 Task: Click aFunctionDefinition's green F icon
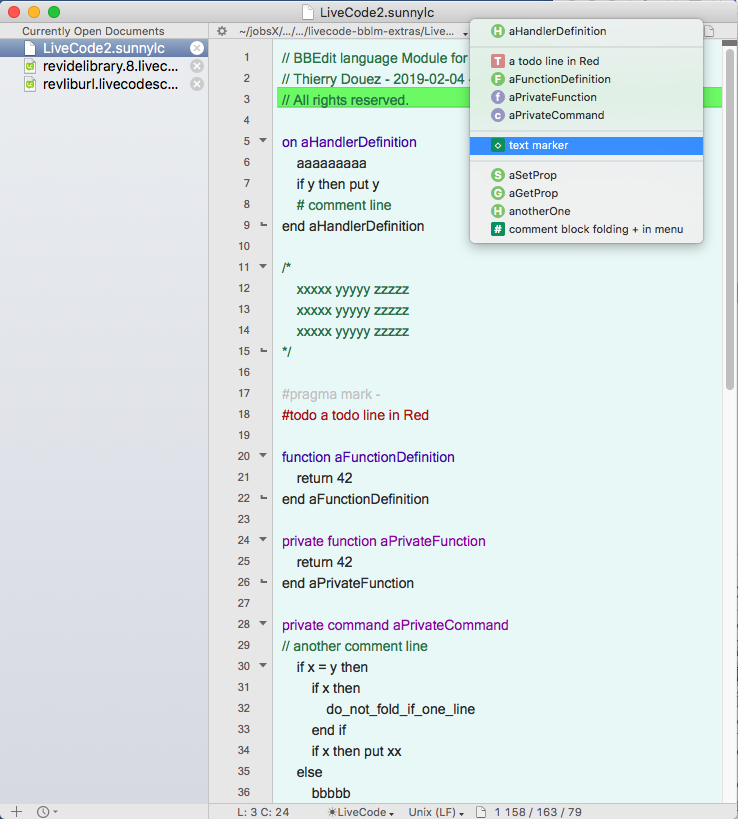click(497, 79)
